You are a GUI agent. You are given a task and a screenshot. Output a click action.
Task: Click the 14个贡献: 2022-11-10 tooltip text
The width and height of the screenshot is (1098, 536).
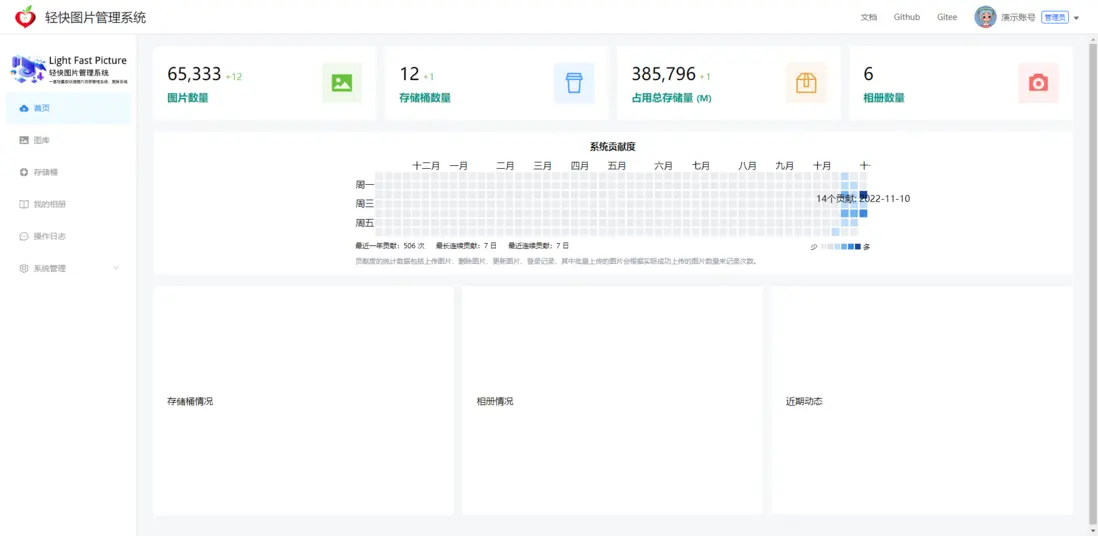tap(863, 199)
